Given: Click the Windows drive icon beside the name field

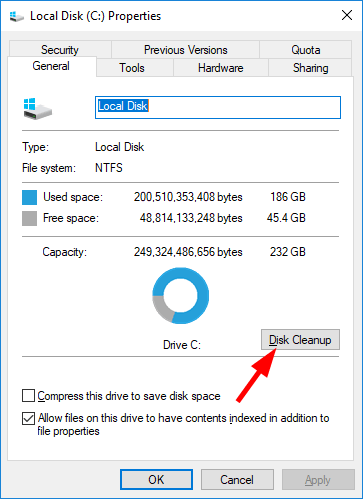Looking at the screenshot, I should tap(37, 109).
